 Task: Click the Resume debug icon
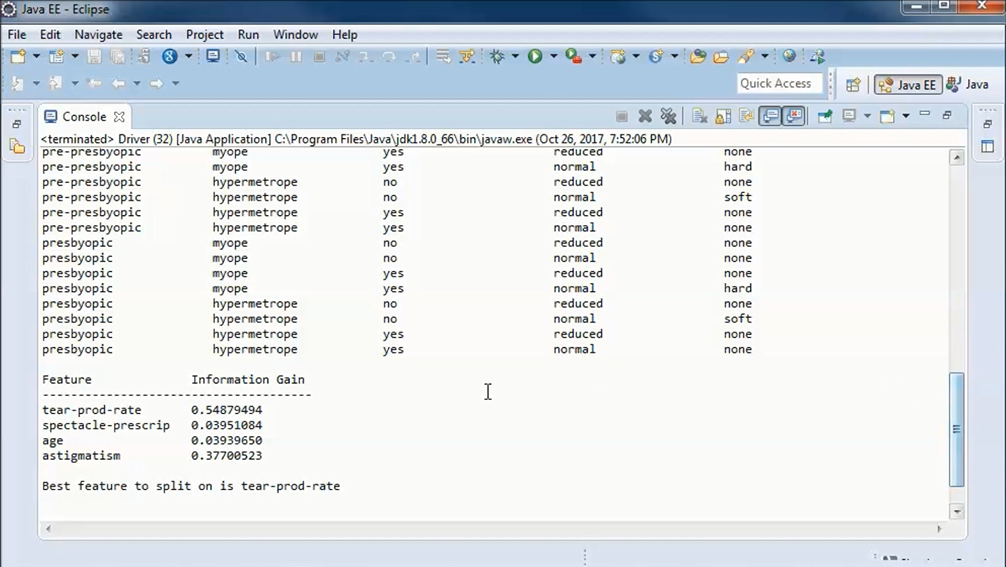click(272, 56)
